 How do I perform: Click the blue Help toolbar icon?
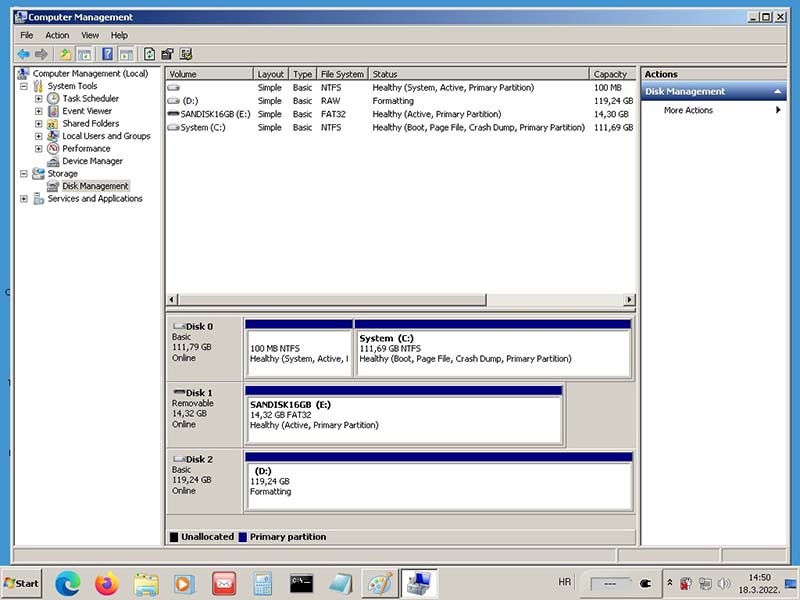pos(107,54)
